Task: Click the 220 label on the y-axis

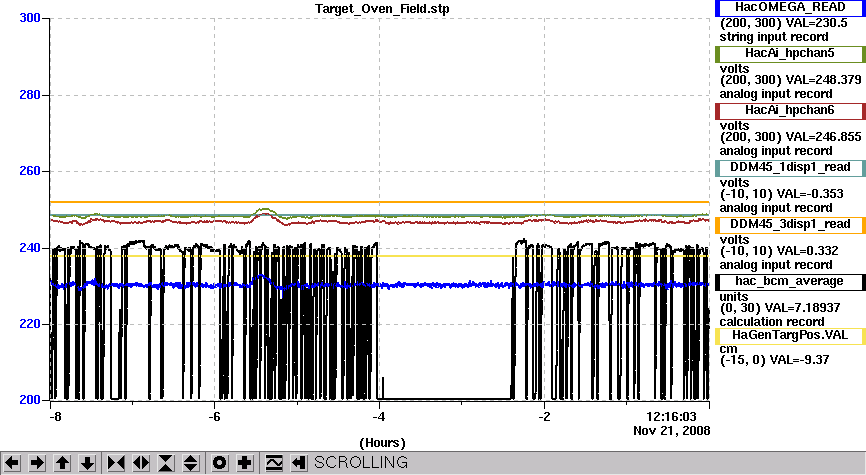Action: (30, 324)
